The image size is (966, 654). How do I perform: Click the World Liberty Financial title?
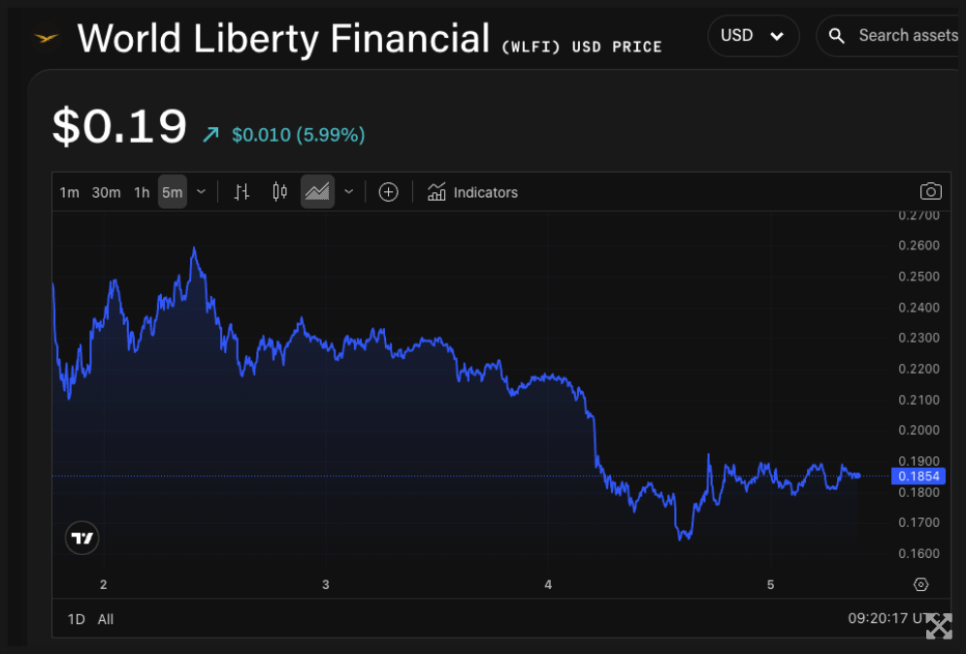pos(283,38)
